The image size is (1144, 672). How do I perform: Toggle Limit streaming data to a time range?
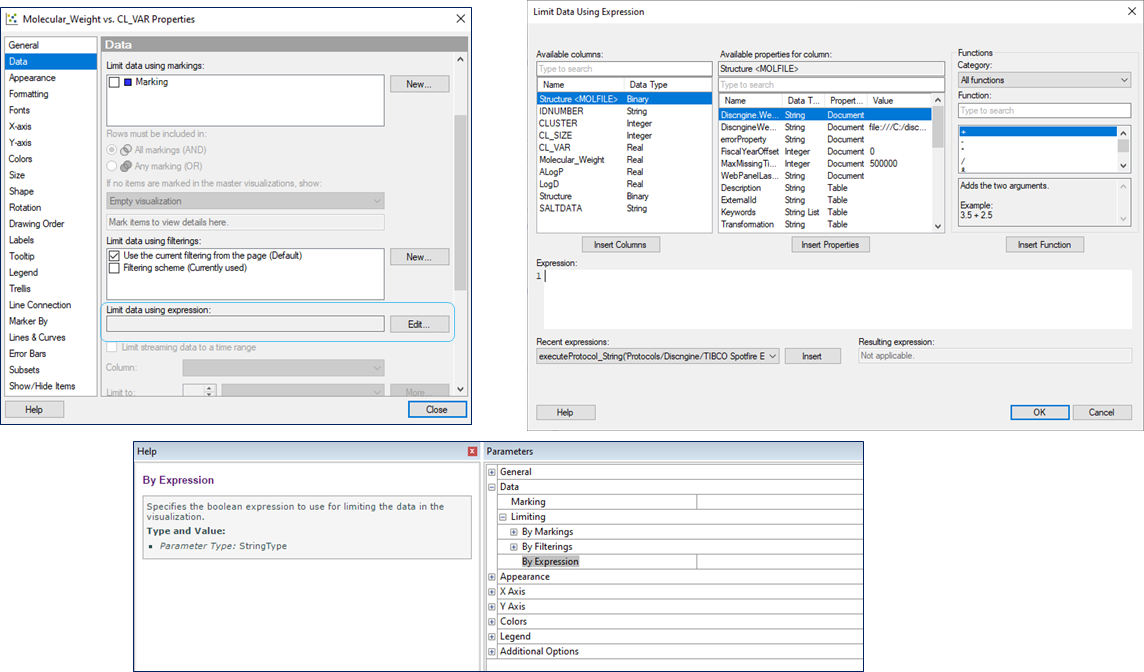(x=112, y=347)
